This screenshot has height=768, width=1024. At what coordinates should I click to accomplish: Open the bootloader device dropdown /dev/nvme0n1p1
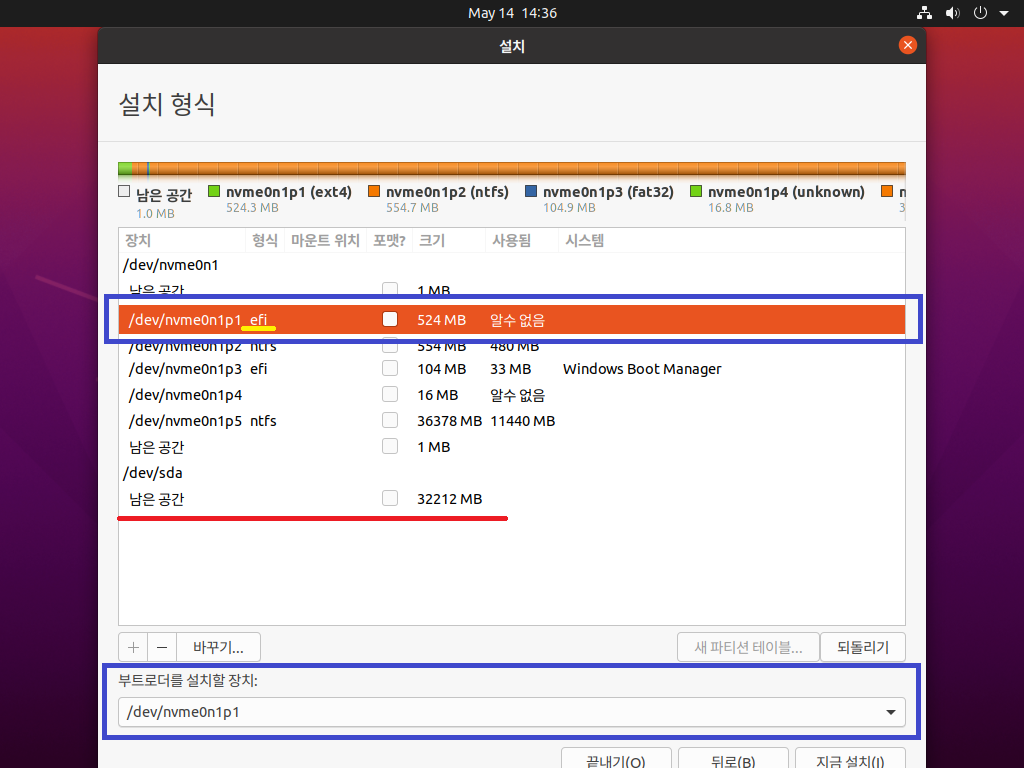click(x=511, y=712)
